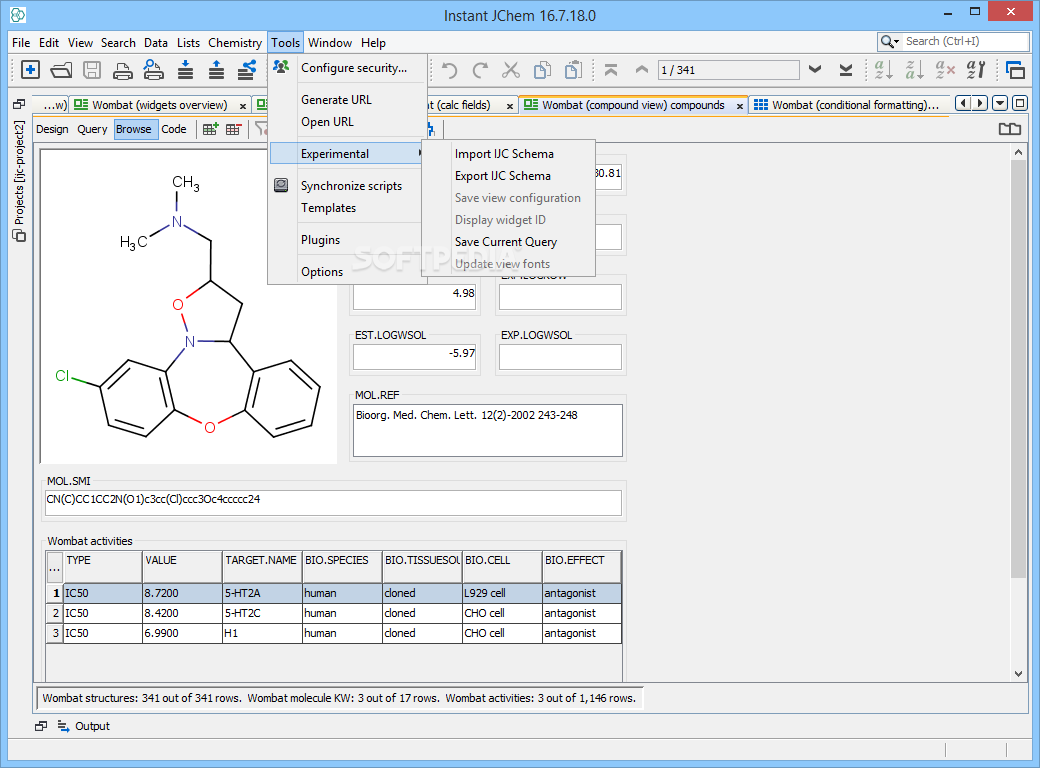Switch to the Wombat (widgets overview) tab
The height and width of the screenshot is (768, 1040).
[x=159, y=105]
